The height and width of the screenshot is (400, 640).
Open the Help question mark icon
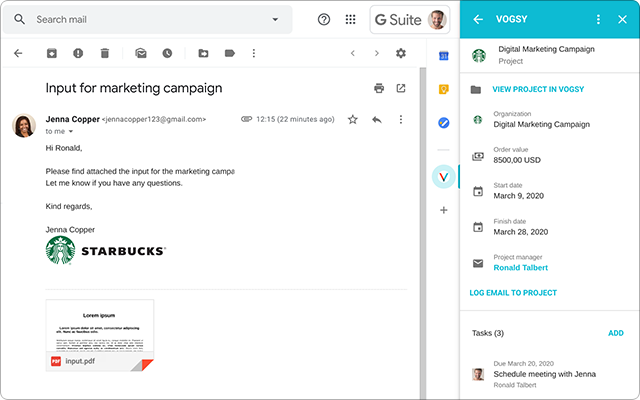pyautogui.click(x=324, y=19)
